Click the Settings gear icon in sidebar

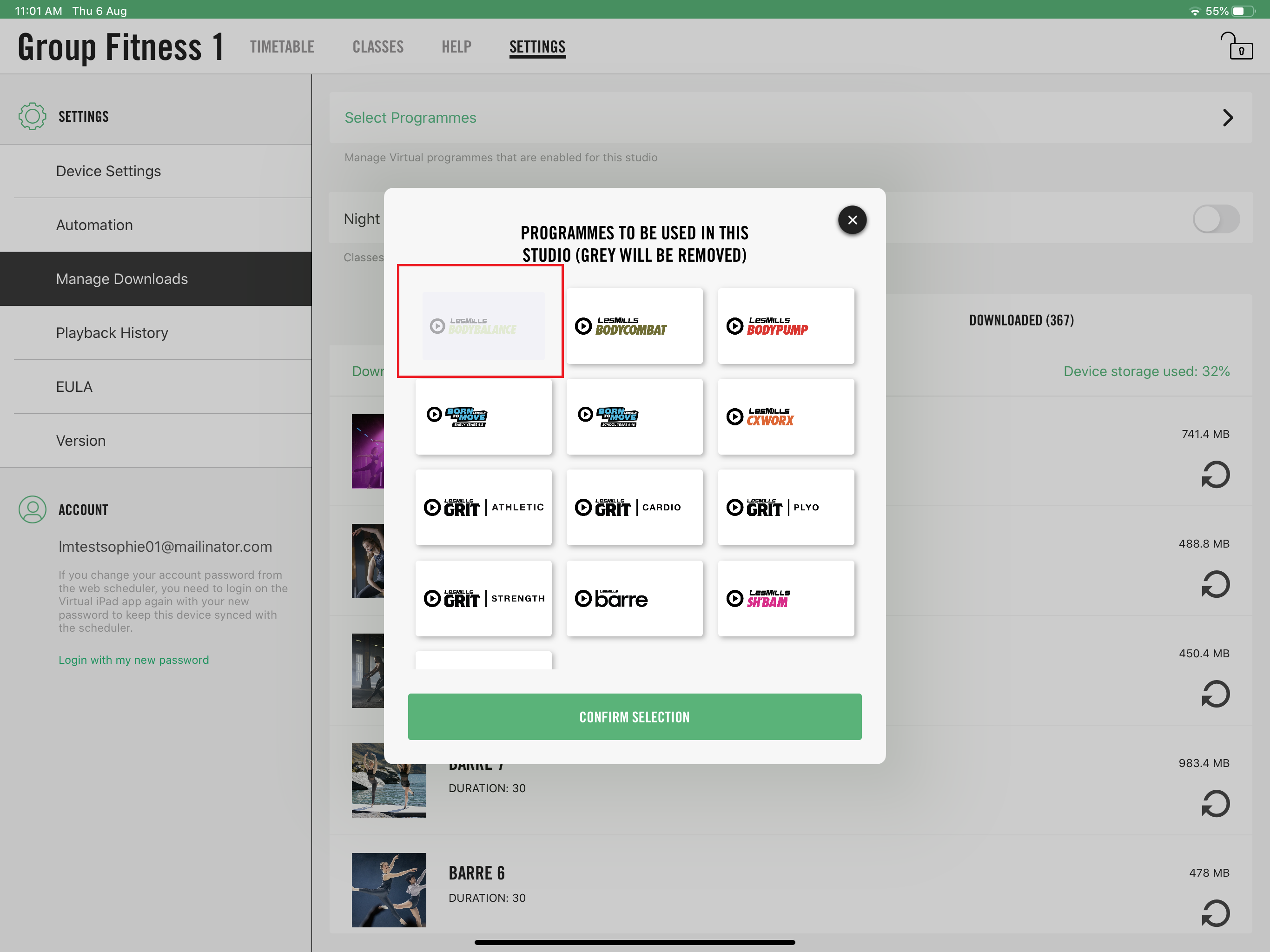(32, 117)
